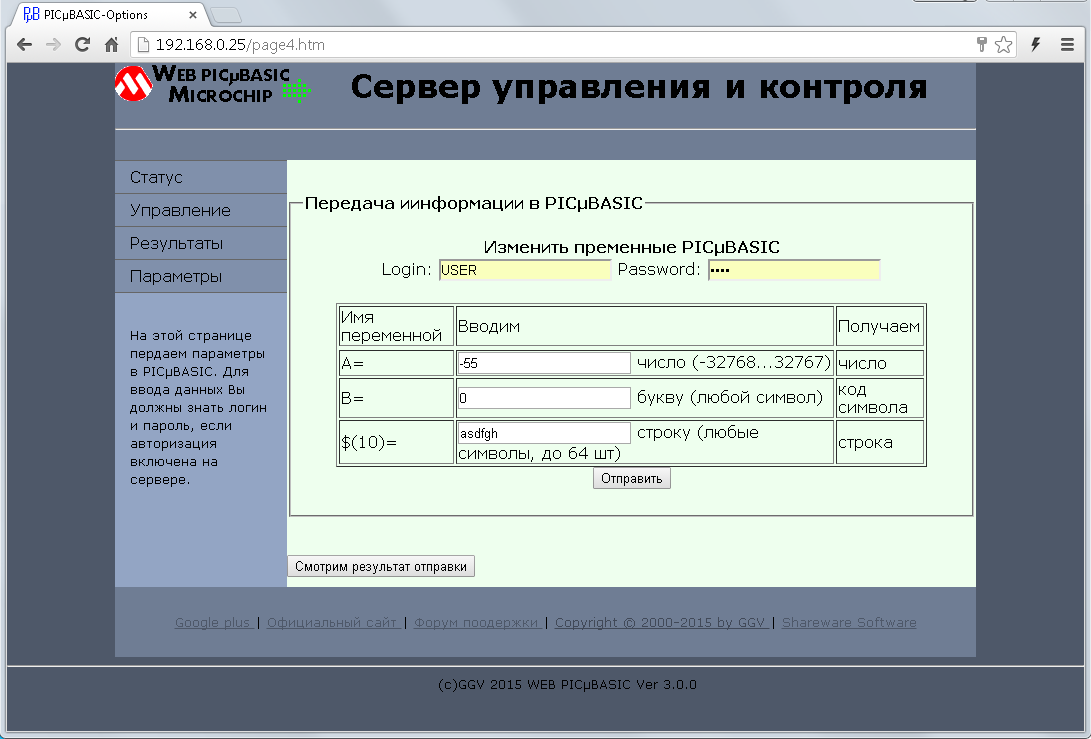Open the Shareware Software link
This screenshot has height=739, width=1091.
point(849,623)
